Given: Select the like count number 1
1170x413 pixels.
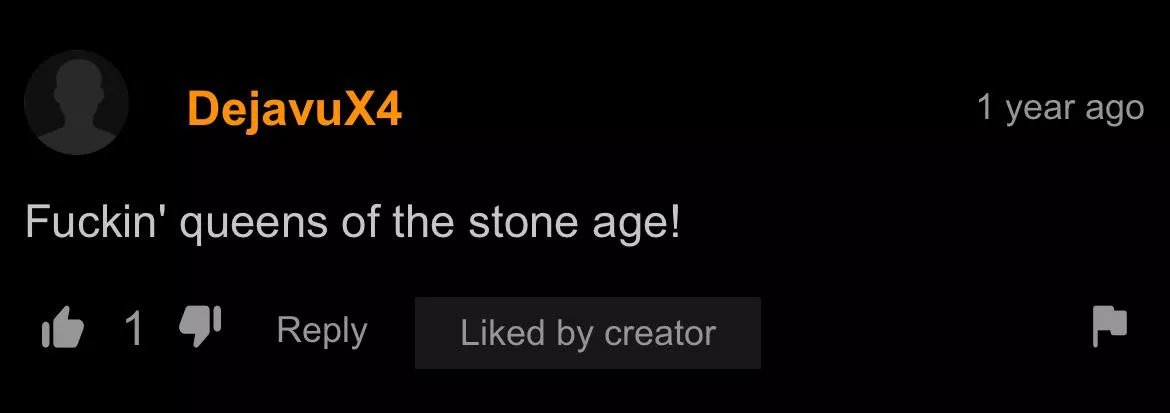Looking at the screenshot, I should 134,329.
